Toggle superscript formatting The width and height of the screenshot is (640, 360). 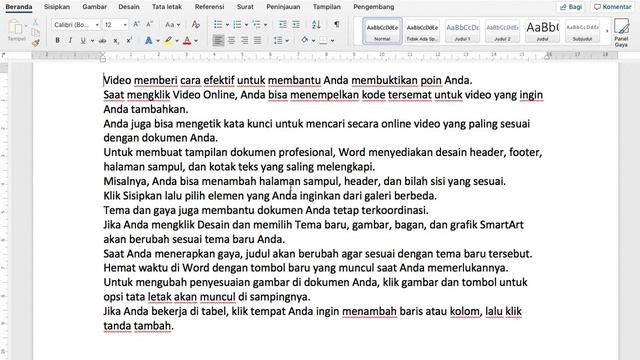(129, 40)
